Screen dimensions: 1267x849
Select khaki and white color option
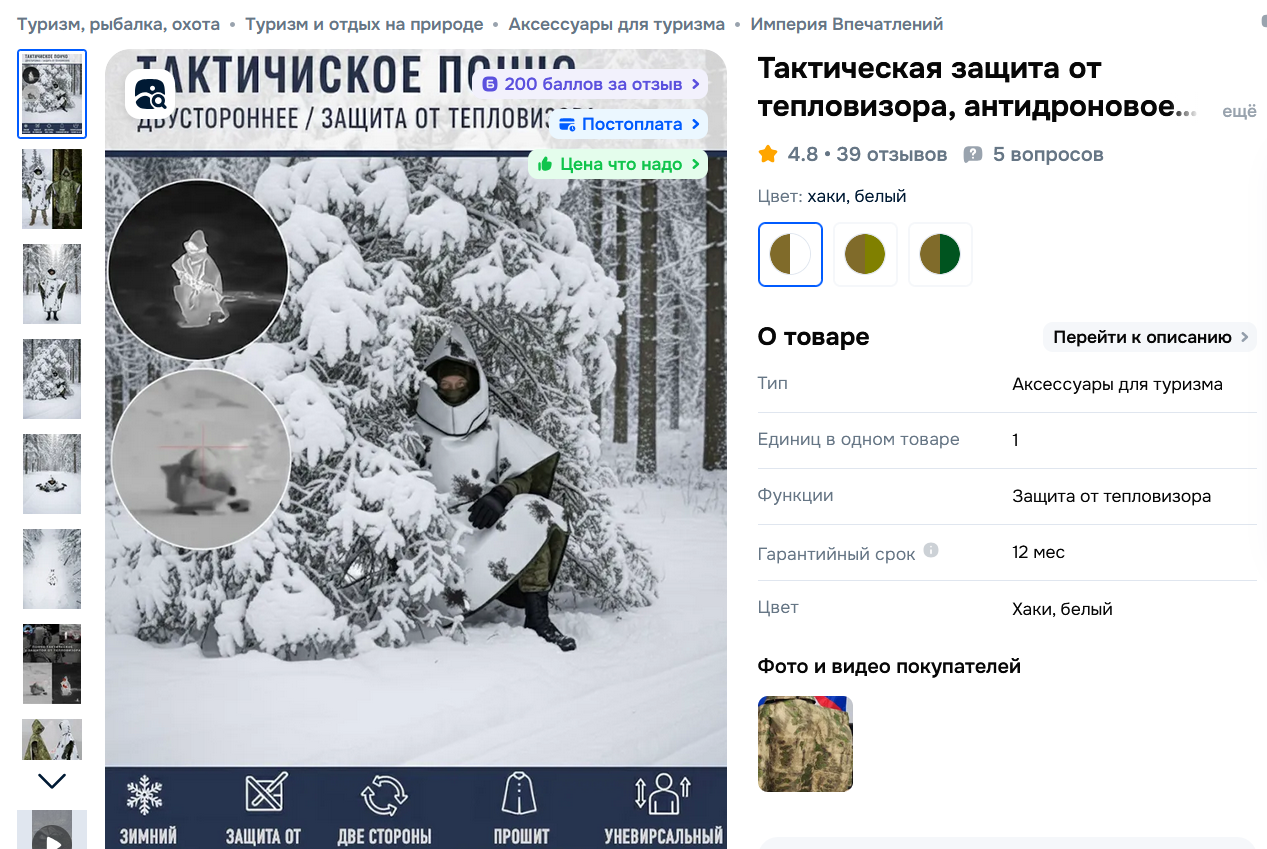790,254
